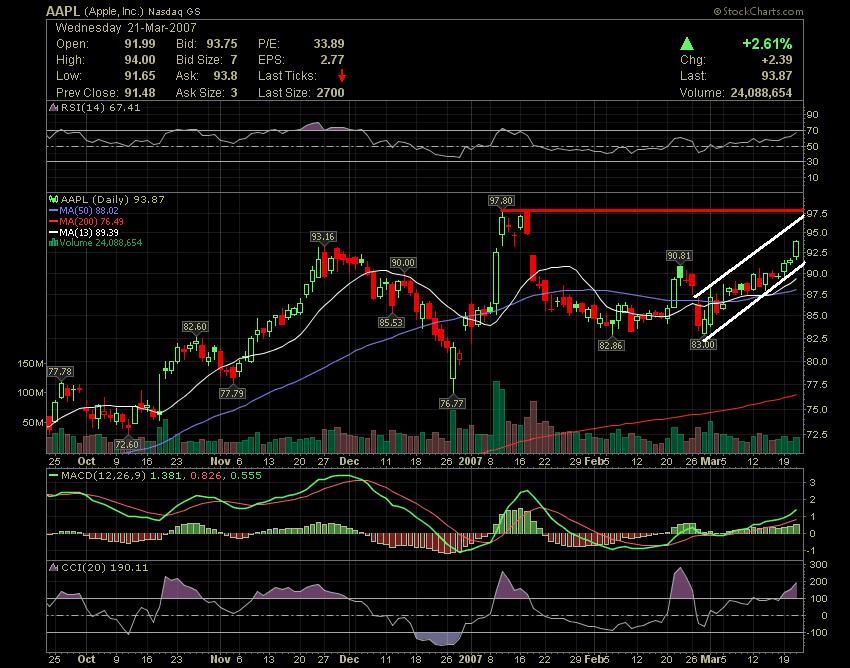Click the Last price 93.87 in header
The width and height of the screenshot is (850, 668).
click(x=777, y=76)
